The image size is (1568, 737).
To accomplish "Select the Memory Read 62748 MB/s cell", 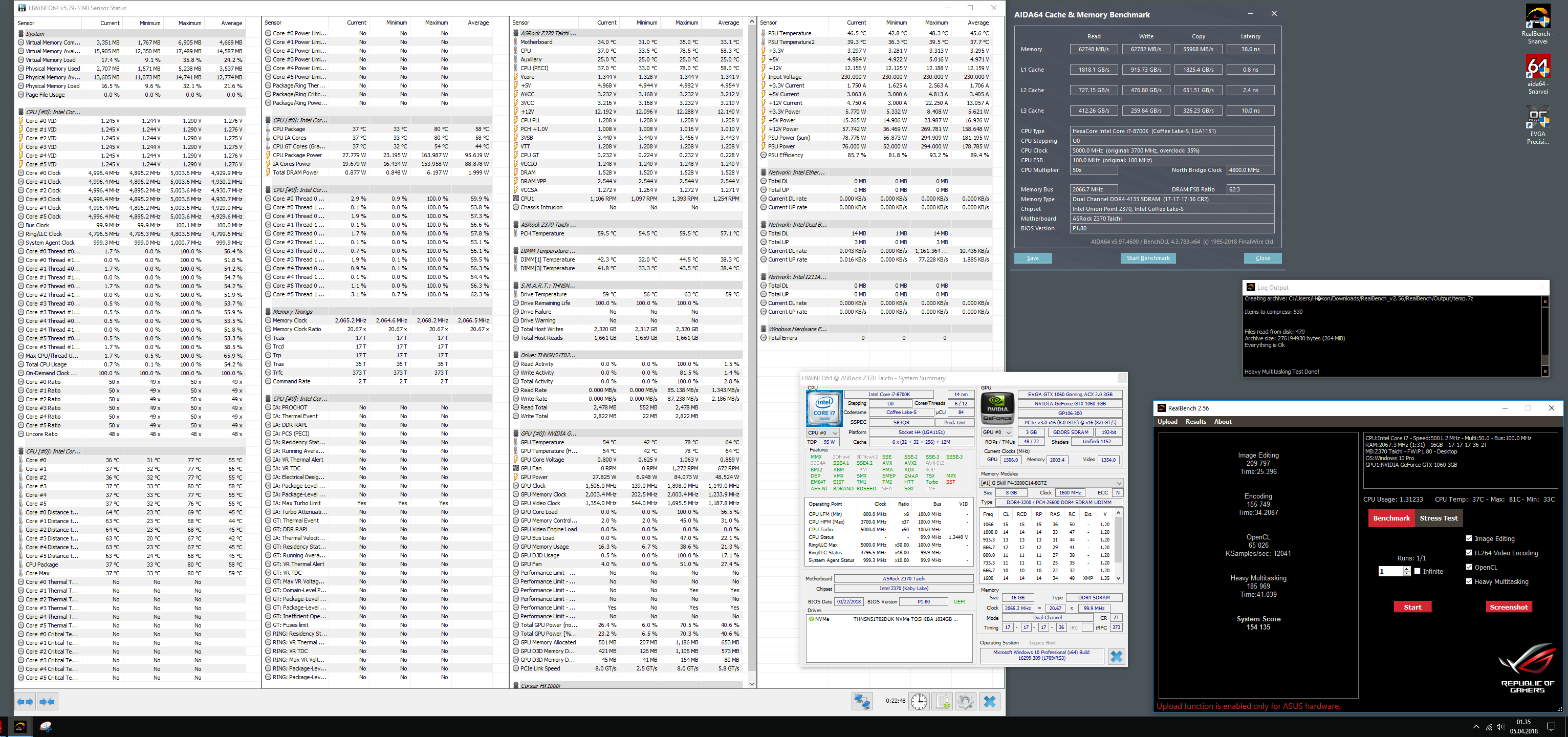I will pos(1093,49).
